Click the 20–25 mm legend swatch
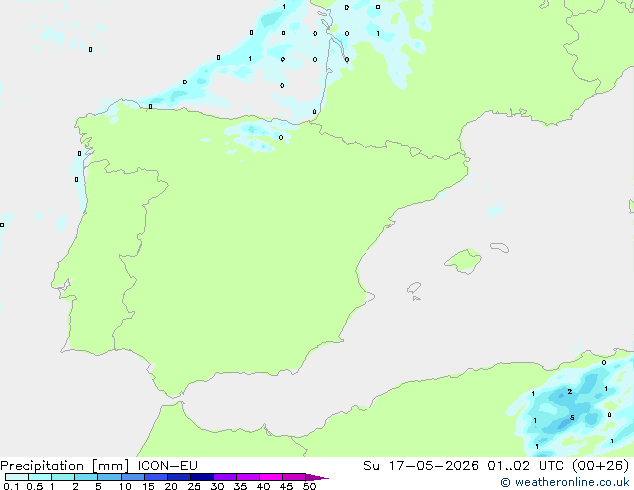 tap(178, 477)
